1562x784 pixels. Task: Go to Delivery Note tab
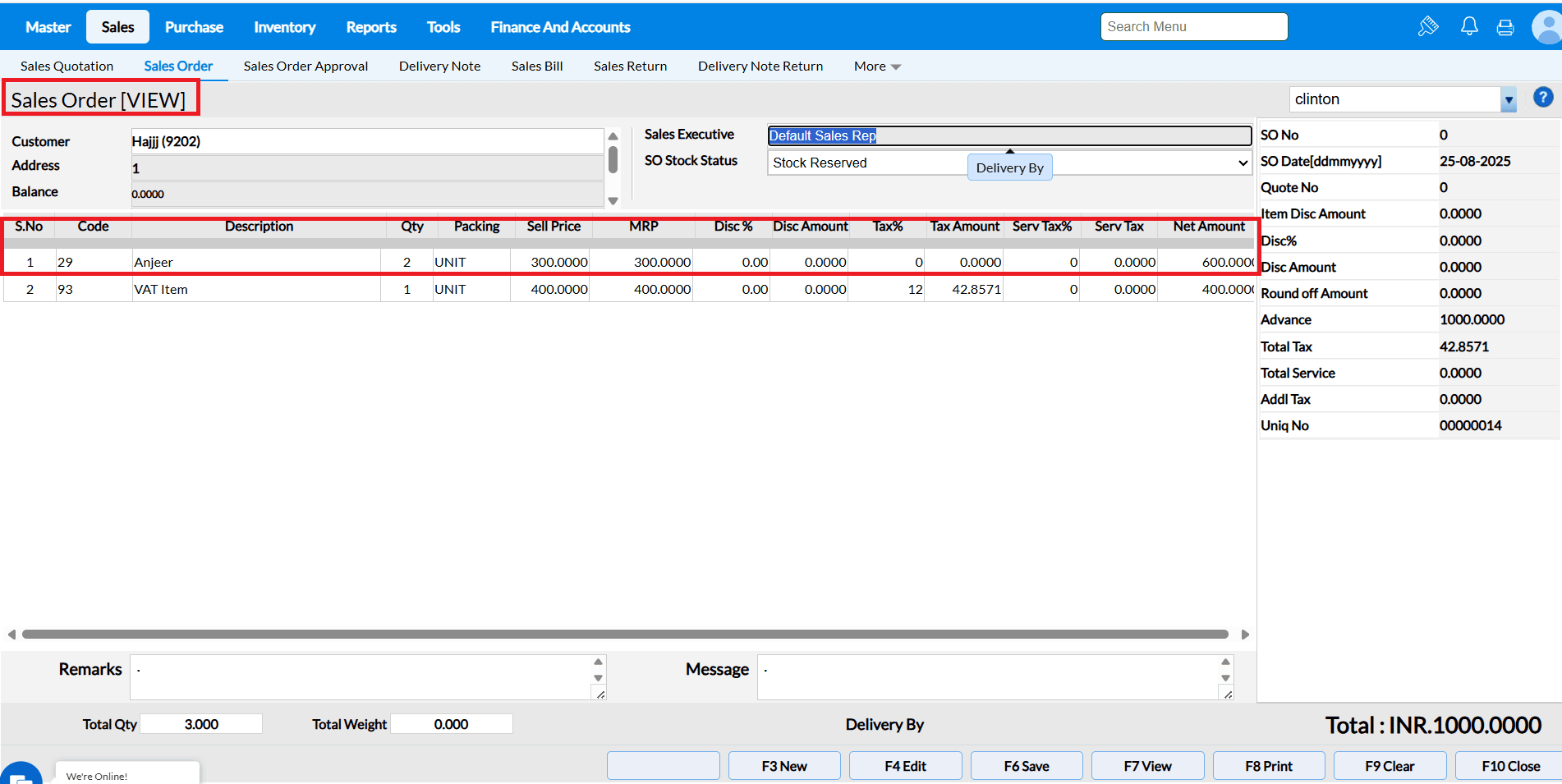pyautogui.click(x=439, y=66)
